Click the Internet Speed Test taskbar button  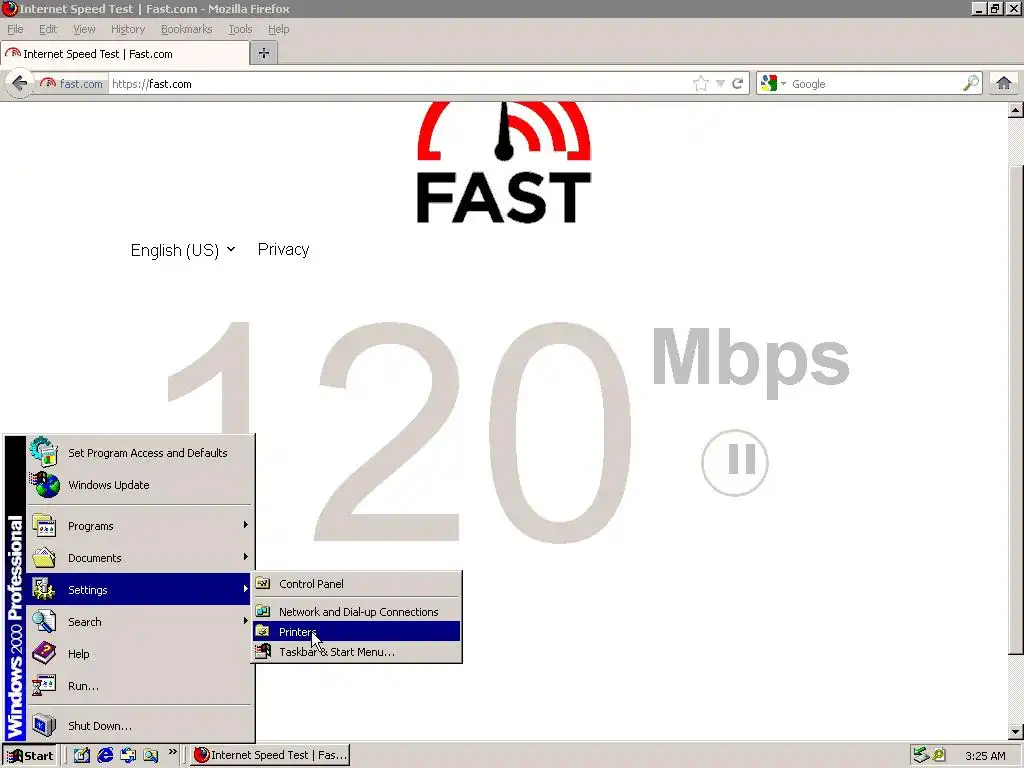coord(270,756)
